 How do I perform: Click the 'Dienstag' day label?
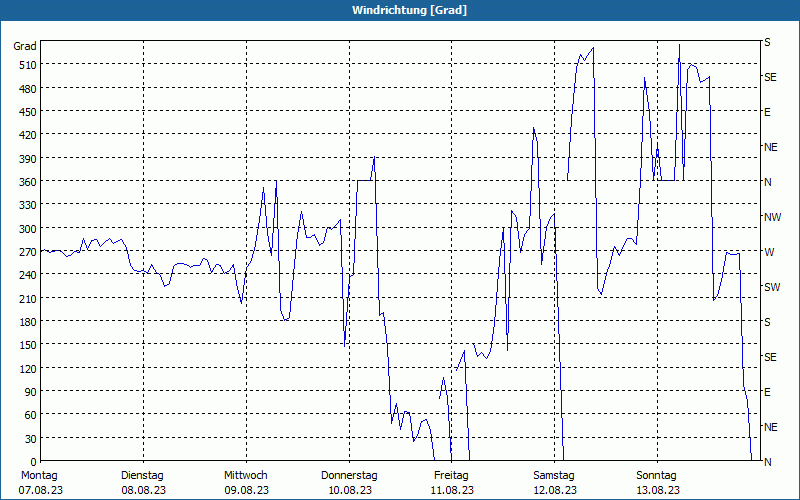click(x=142, y=475)
